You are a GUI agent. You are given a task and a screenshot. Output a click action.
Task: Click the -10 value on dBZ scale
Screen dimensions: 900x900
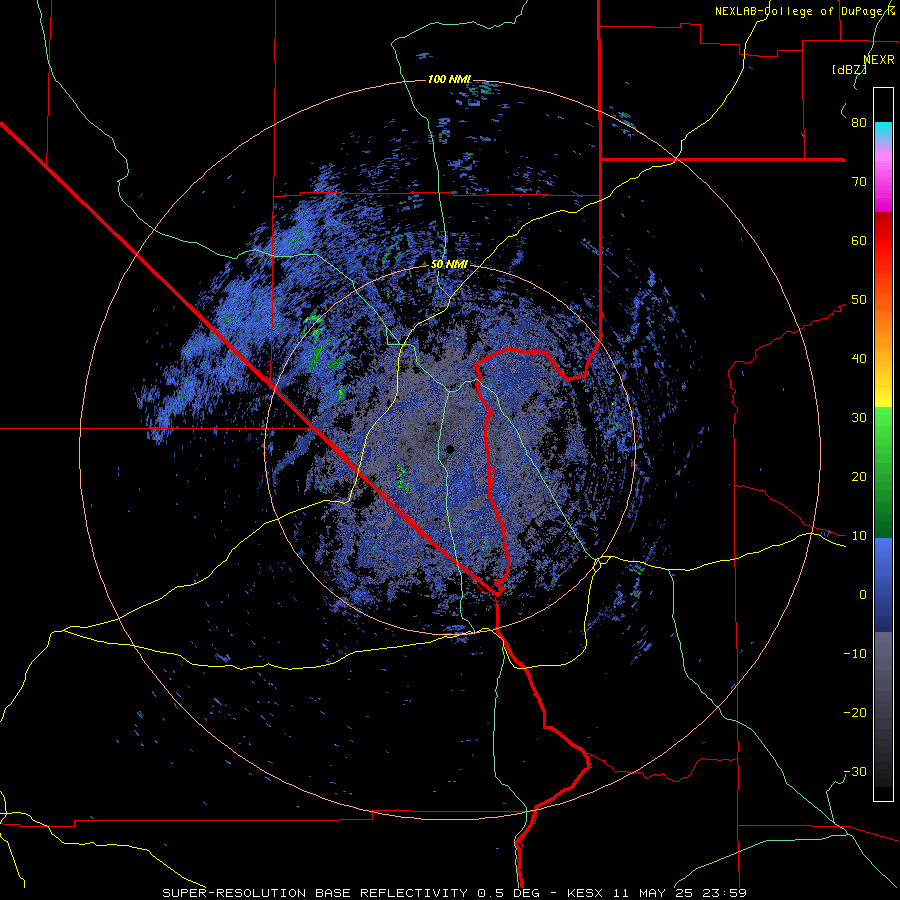(855, 653)
